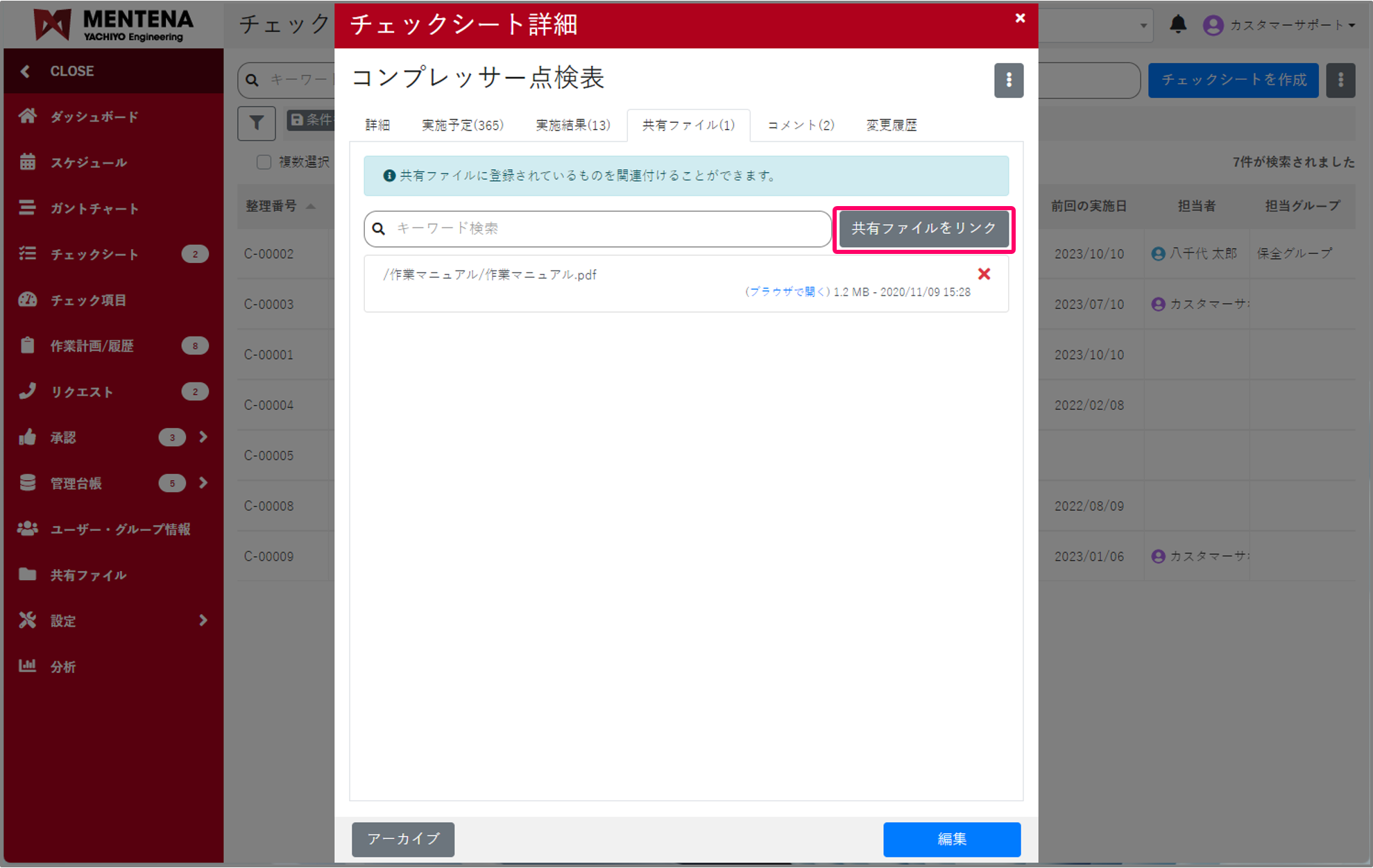Image resolution: width=1373 pixels, height=868 pixels.
Task: Enable the 複数選択 checkbox
Action: point(264,162)
